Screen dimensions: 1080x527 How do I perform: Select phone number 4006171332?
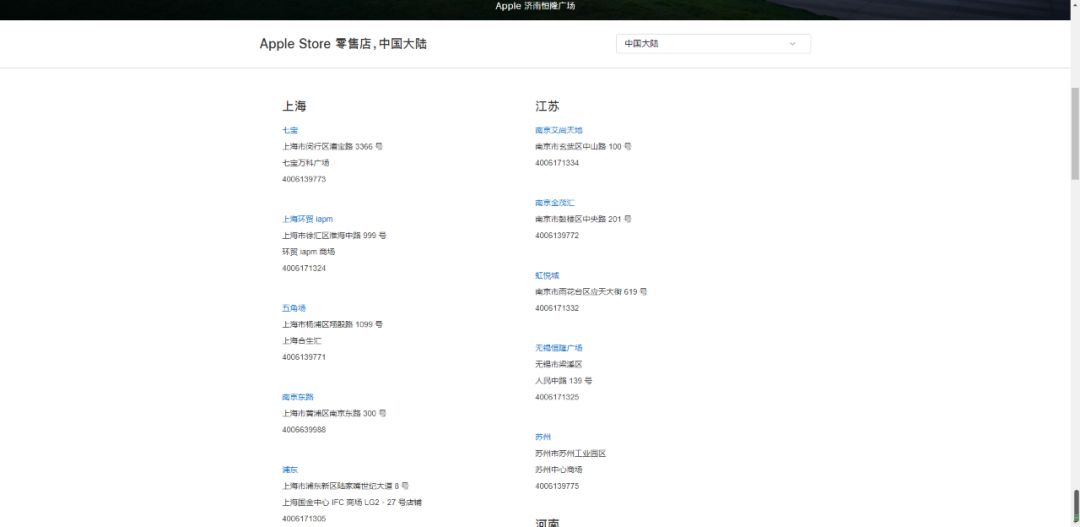point(557,308)
